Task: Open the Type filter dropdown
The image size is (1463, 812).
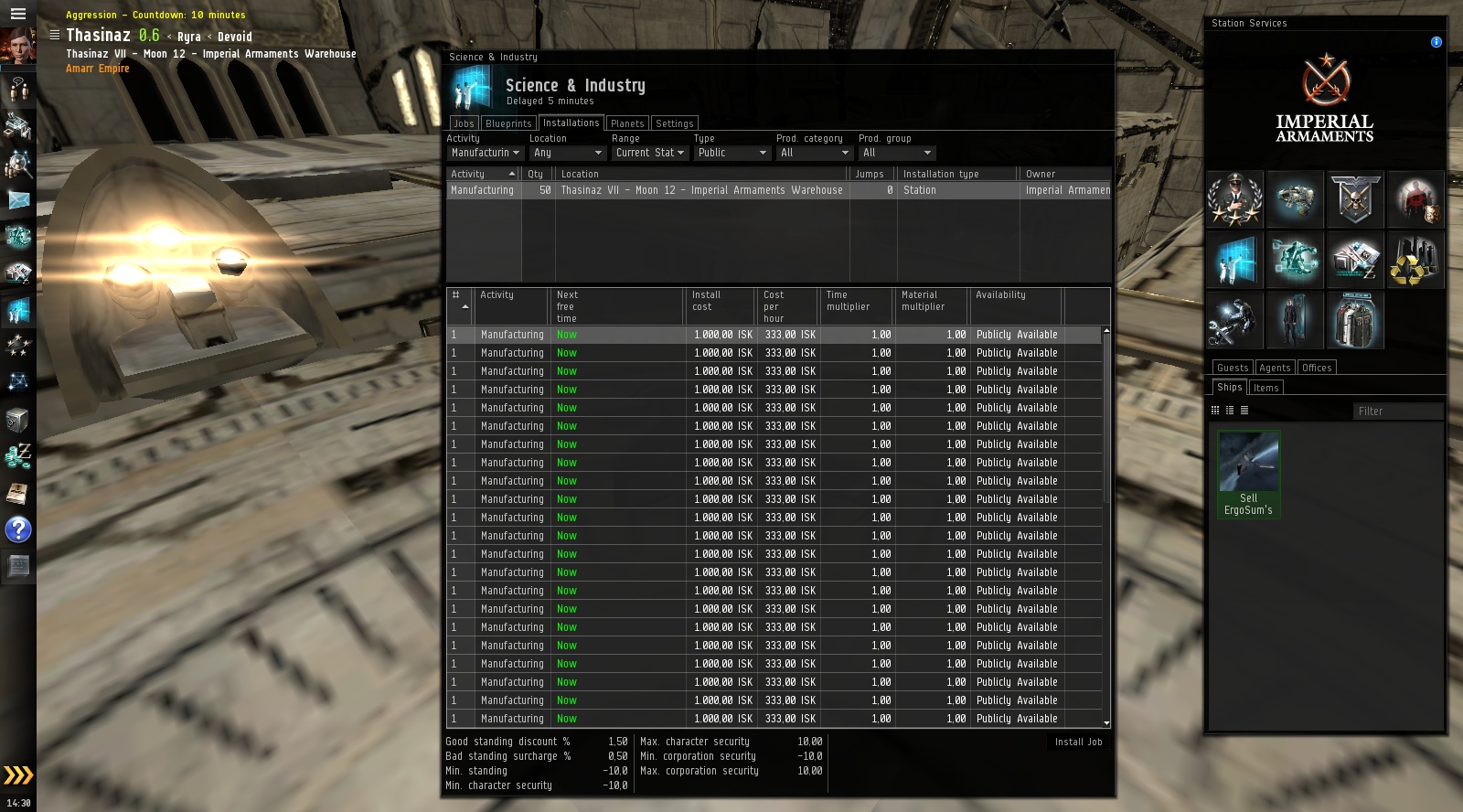Action: click(731, 153)
